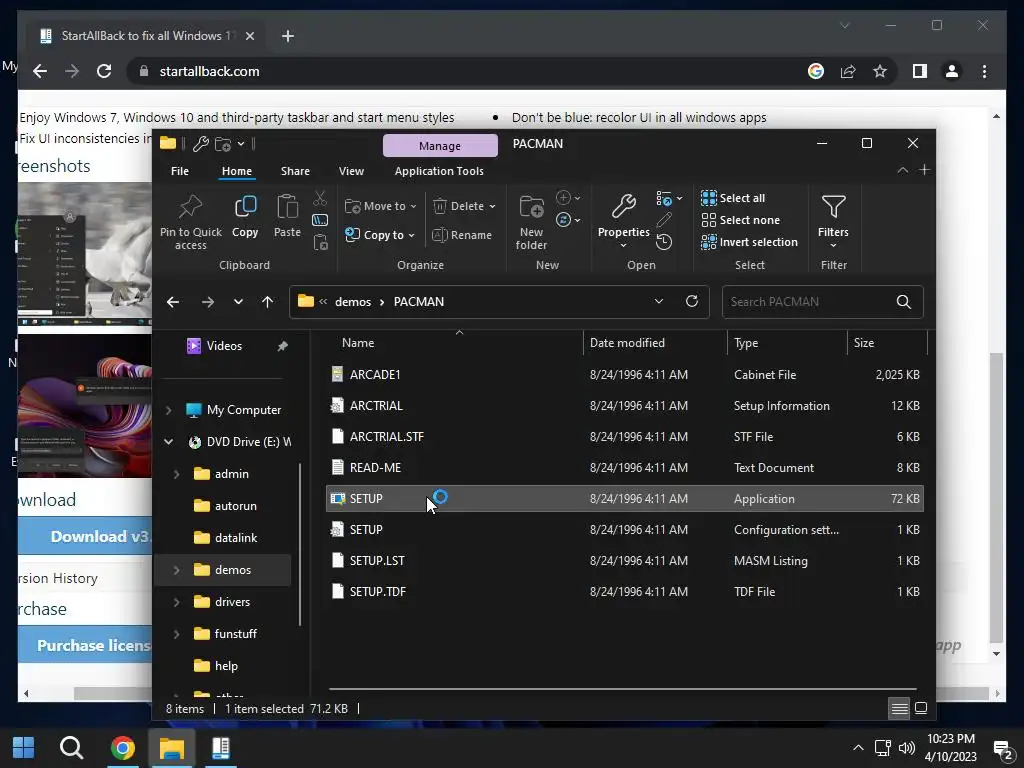The width and height of the screenshot is (1024, 768).
Task: Click new folder icon in quick access toolbar
Action: coord(223,144)
